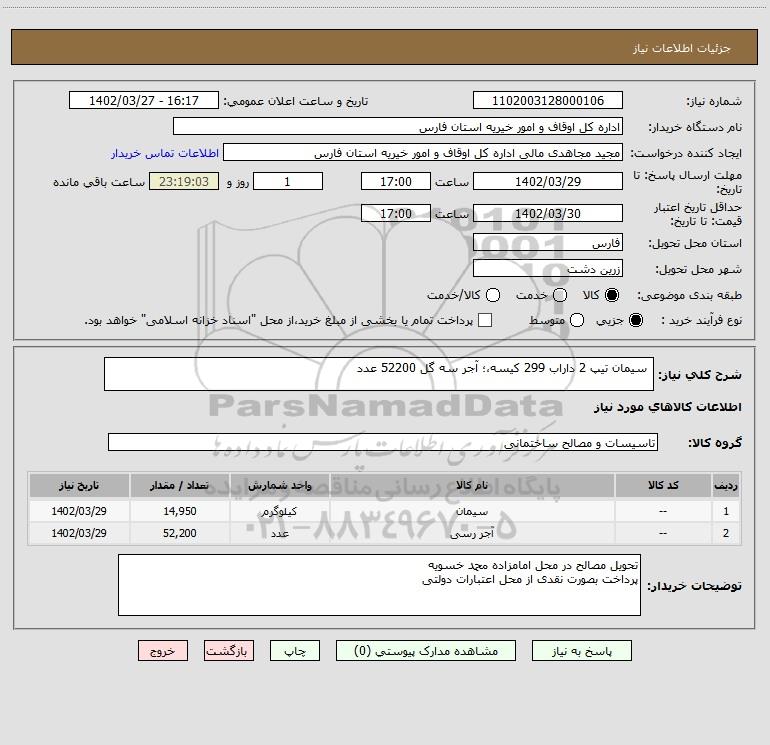Click the سیمان item name cell
The height and width of the screenshot is (745, 770).
tap(472, 511)
